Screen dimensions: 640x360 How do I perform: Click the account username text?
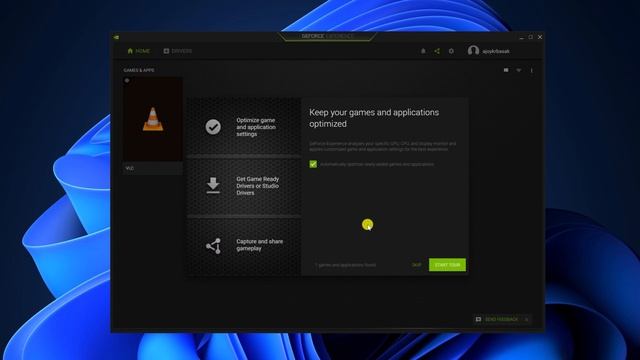496,51
